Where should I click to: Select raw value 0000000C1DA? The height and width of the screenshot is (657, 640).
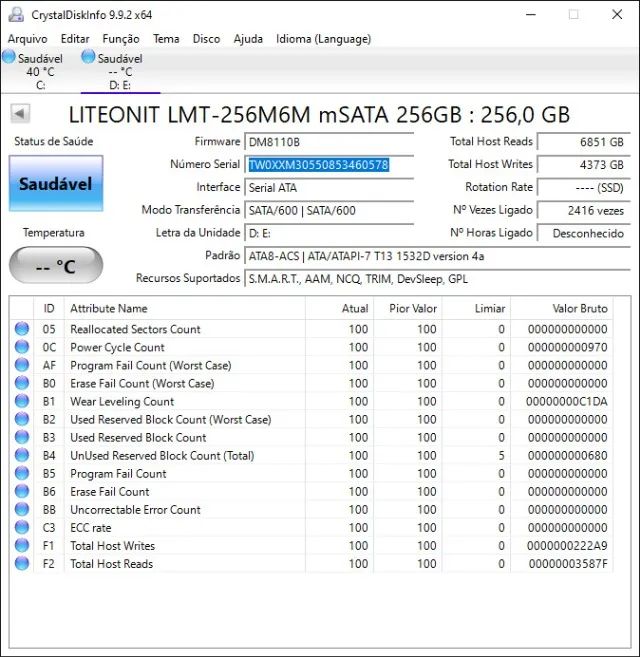[x=567, y=401]
